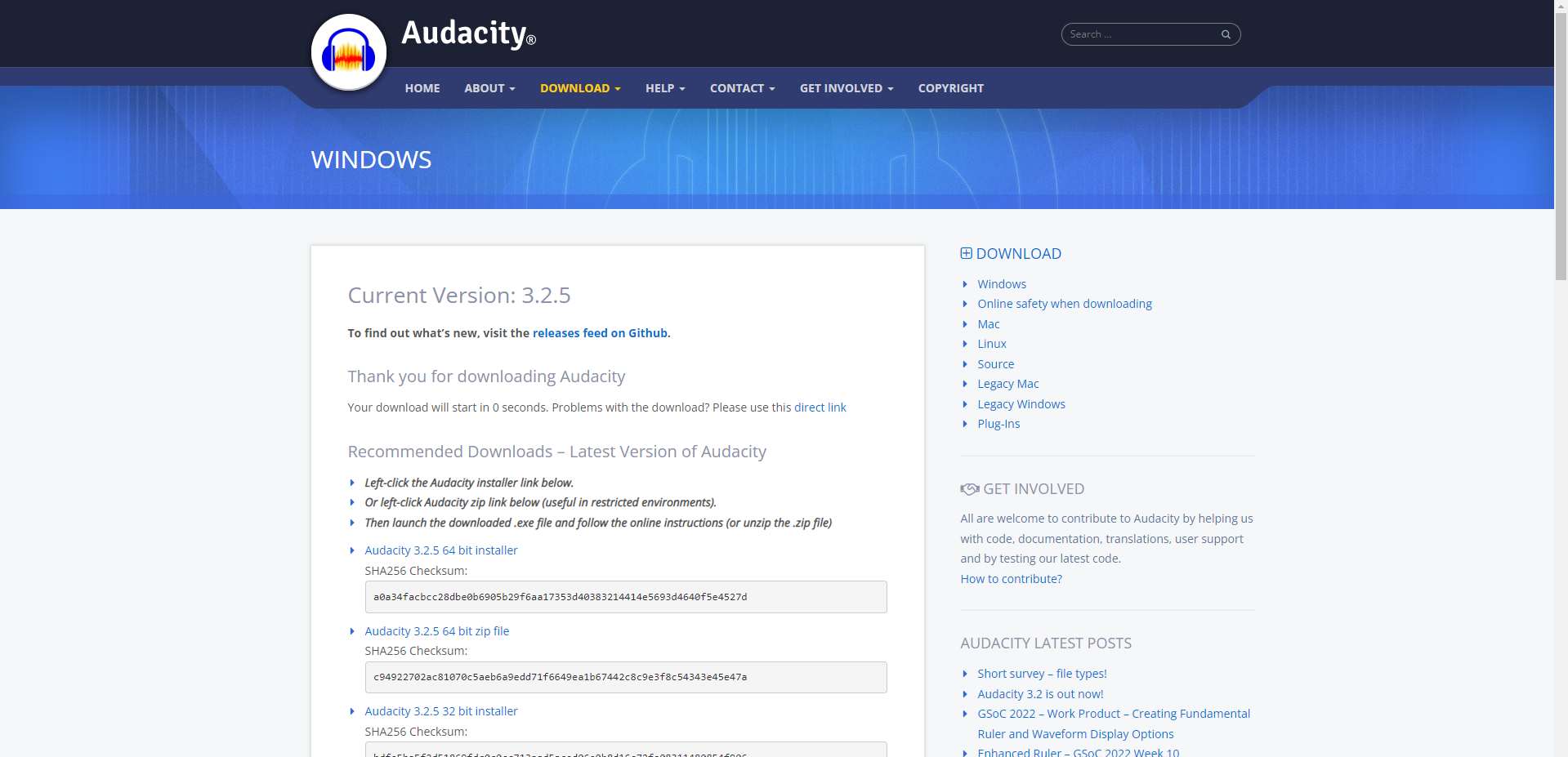
Task: Download Audacity 3.2.5 64 bit installer
Action: click(441, 550)
